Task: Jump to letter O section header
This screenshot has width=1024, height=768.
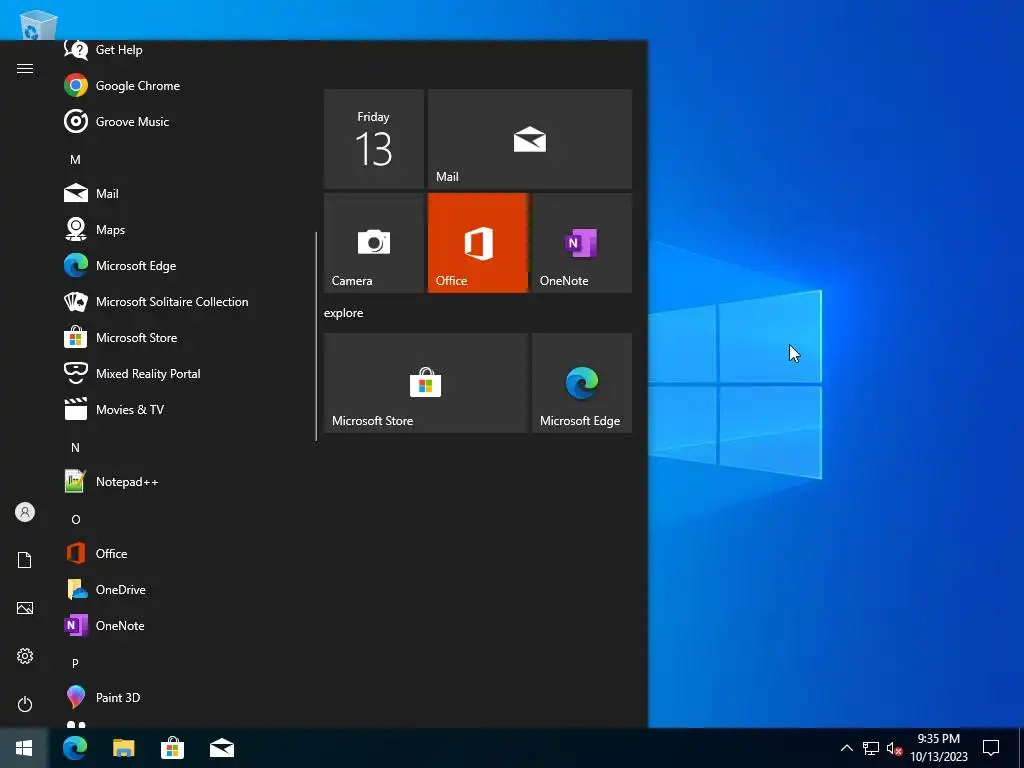Action: (x=75, y=519)
